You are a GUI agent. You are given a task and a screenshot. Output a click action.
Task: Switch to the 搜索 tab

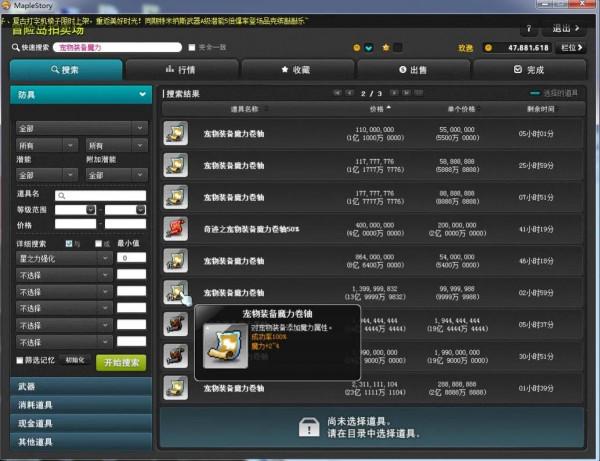66,70
